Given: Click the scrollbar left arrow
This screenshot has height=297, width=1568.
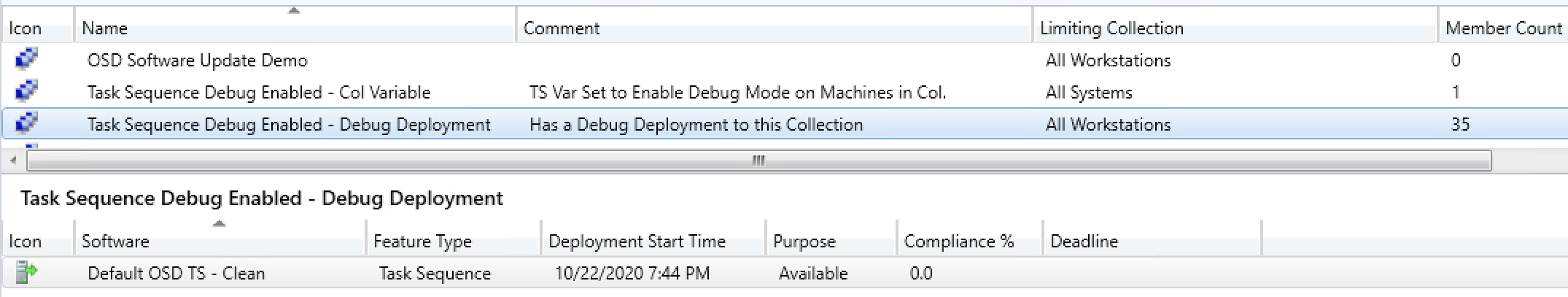Looking at the screenshot, I should pos(13,161).
